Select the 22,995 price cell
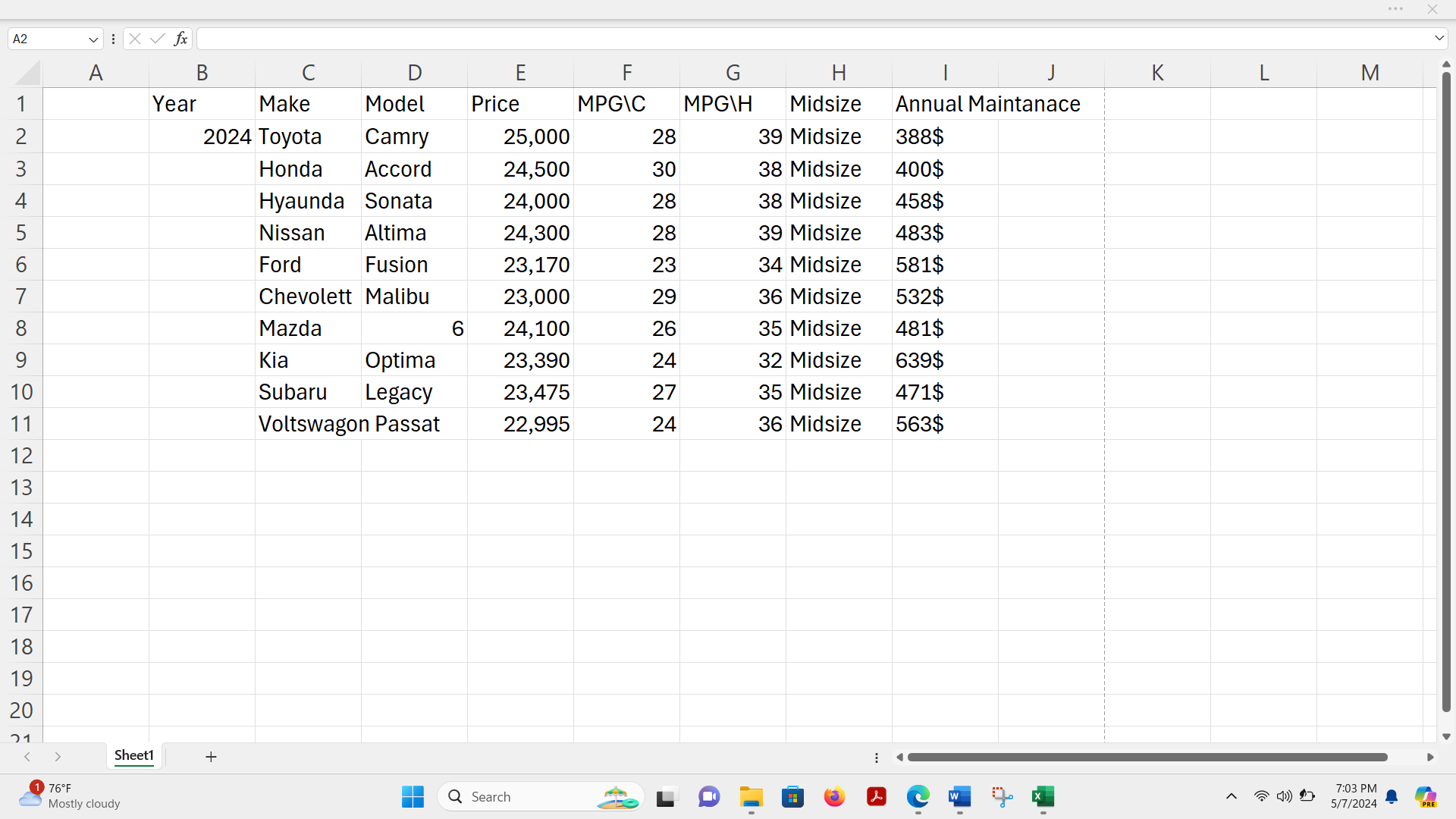1456x819 pixels. 520,424
